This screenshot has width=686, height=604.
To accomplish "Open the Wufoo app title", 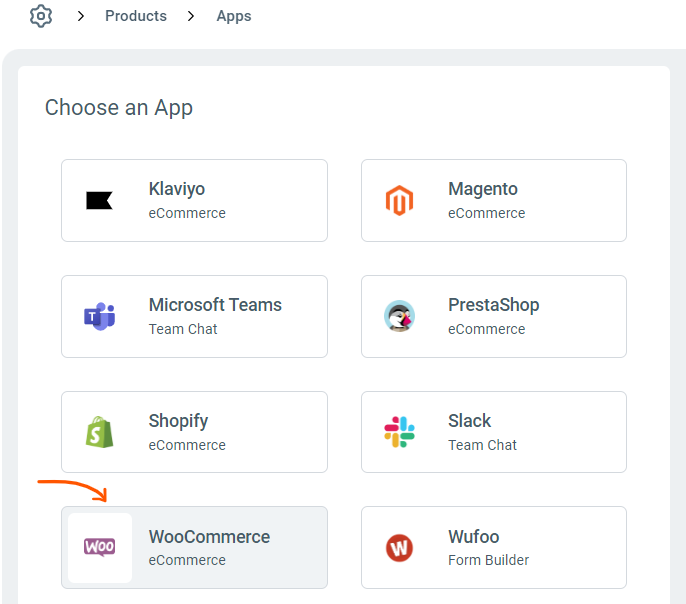I will tap(473, 537).
